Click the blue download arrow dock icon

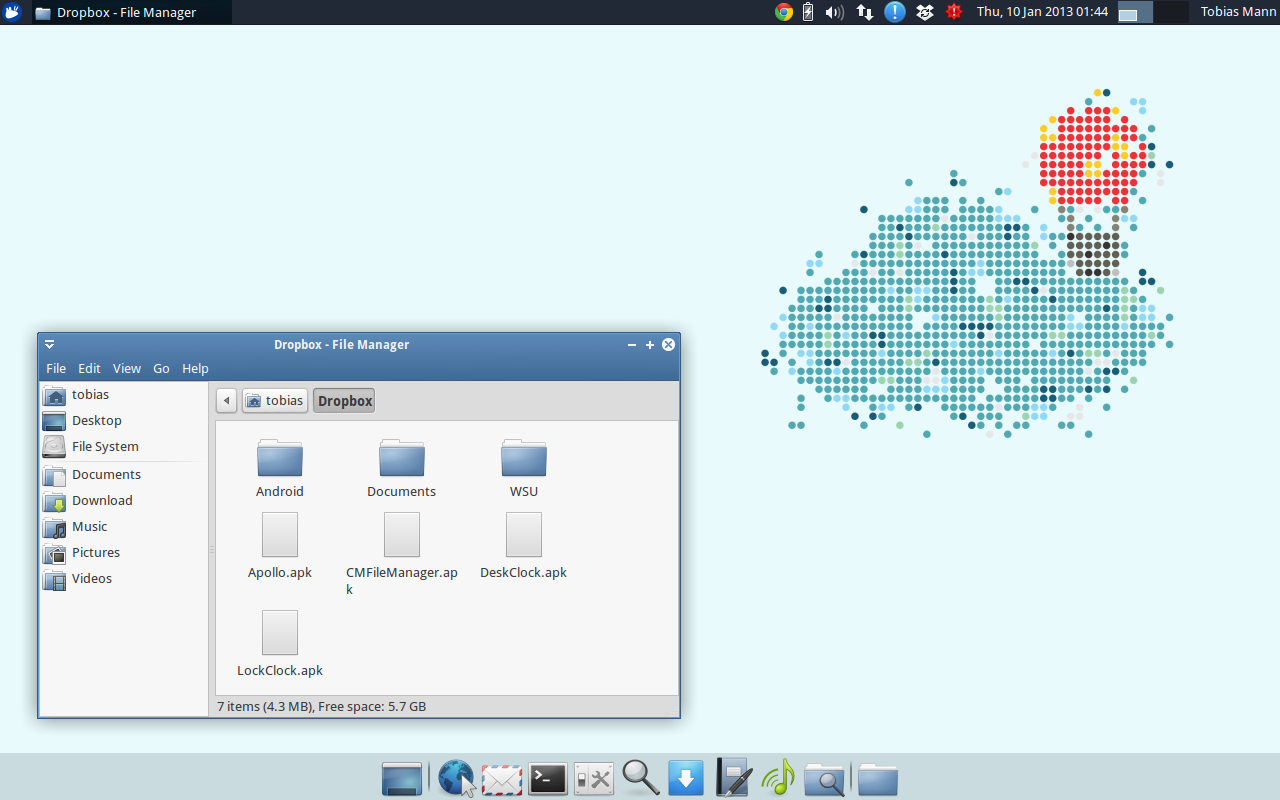click(x=686, y=778)
